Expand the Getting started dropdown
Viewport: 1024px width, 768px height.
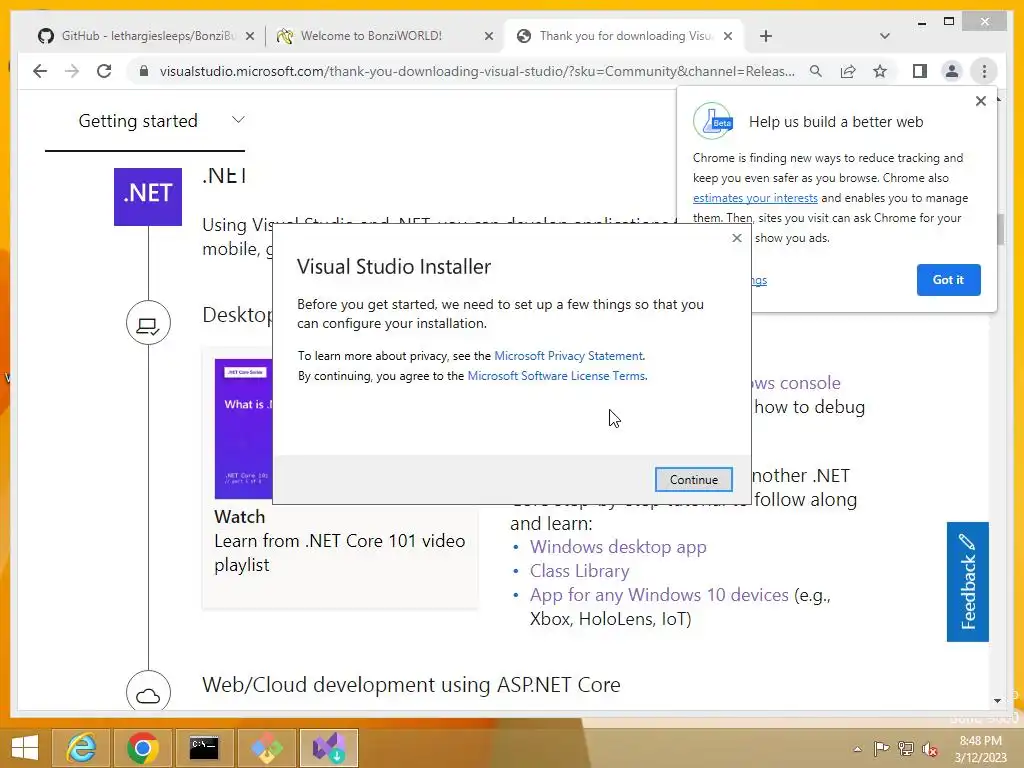tap(145, 121)
